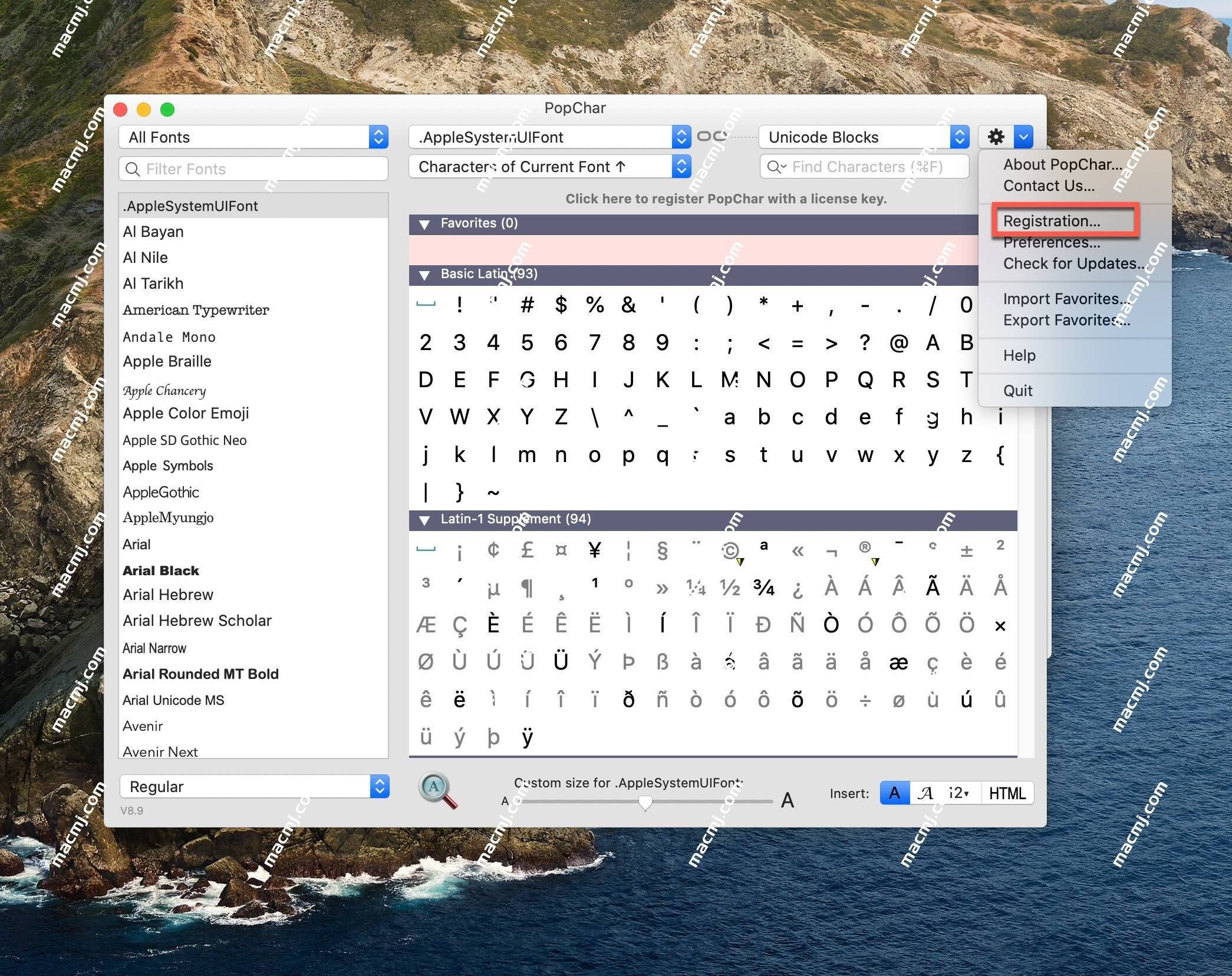Select the ampersand & character
Screen dimensions: 1232x976
pos(628,305)
